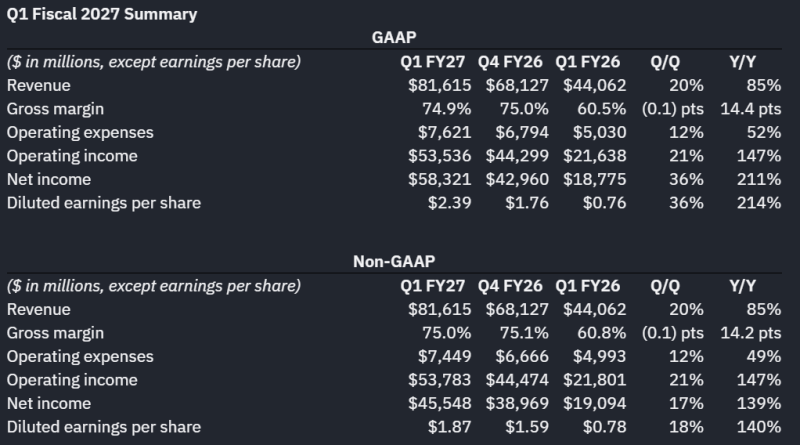This screenshot has width=800, height=445.
Task: Click Non-GAAP Operating income $53,783 cell
Action: click(439, 380)
